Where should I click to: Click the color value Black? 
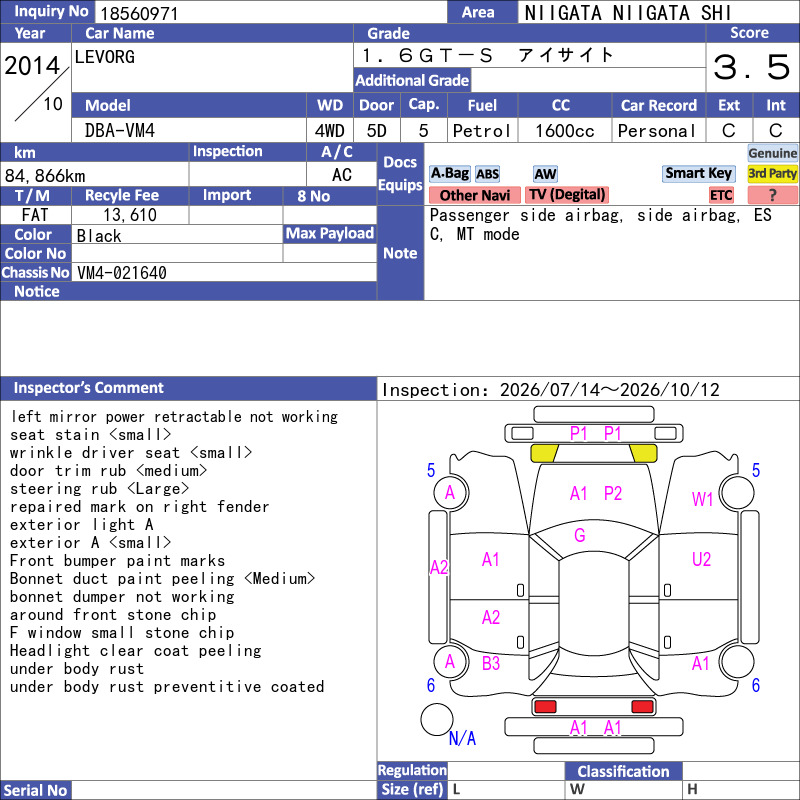[99, 236]
